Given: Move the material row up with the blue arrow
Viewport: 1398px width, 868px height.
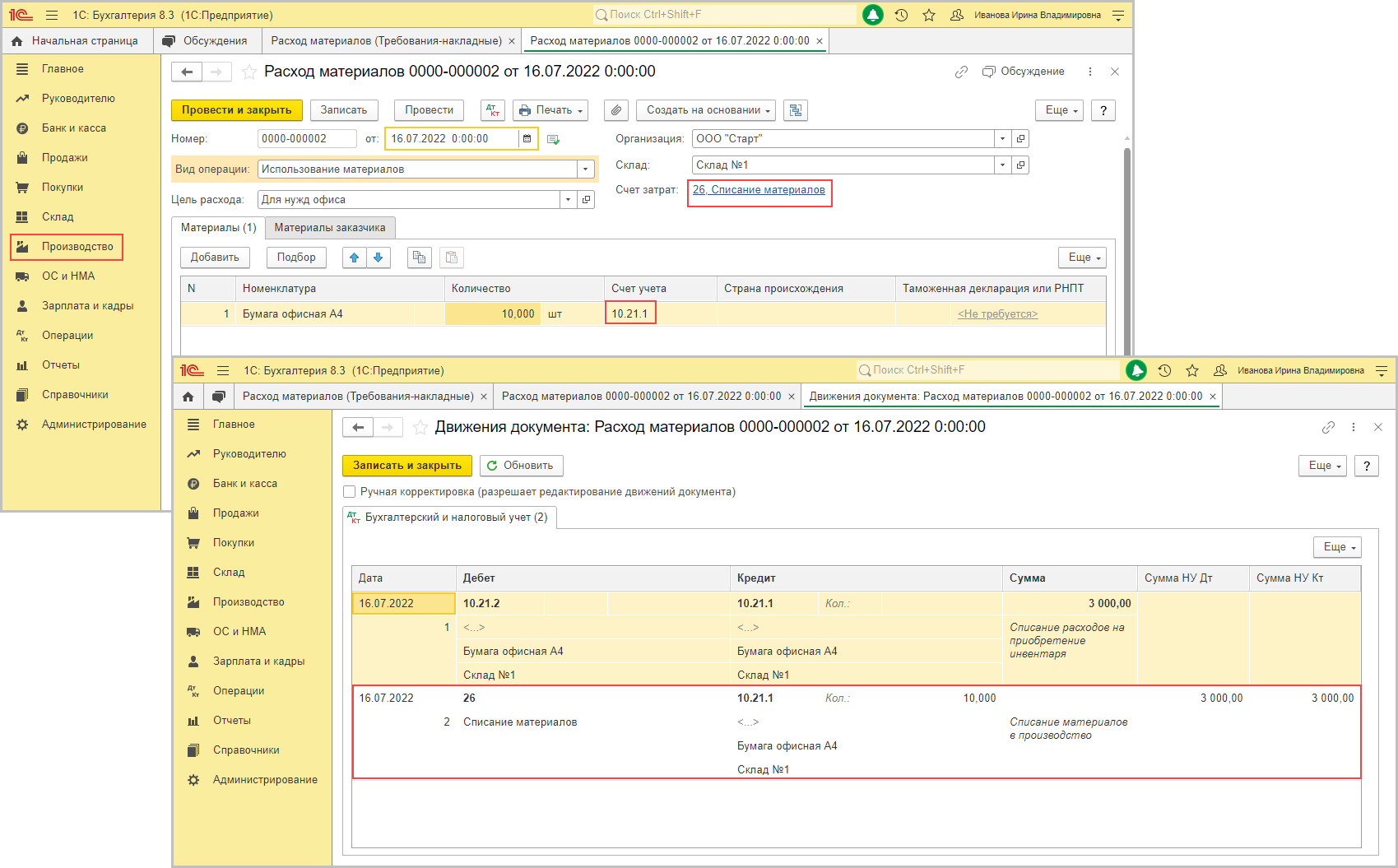Looking at the screenshot, I should [355, 258].
